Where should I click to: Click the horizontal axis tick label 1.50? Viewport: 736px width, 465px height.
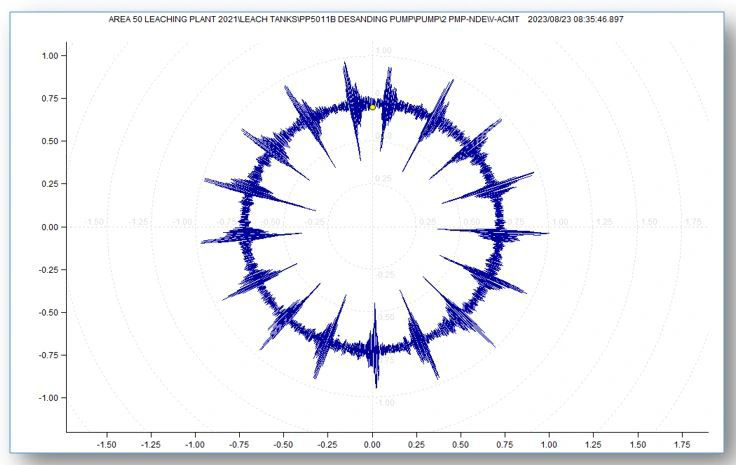pos(637,444)
